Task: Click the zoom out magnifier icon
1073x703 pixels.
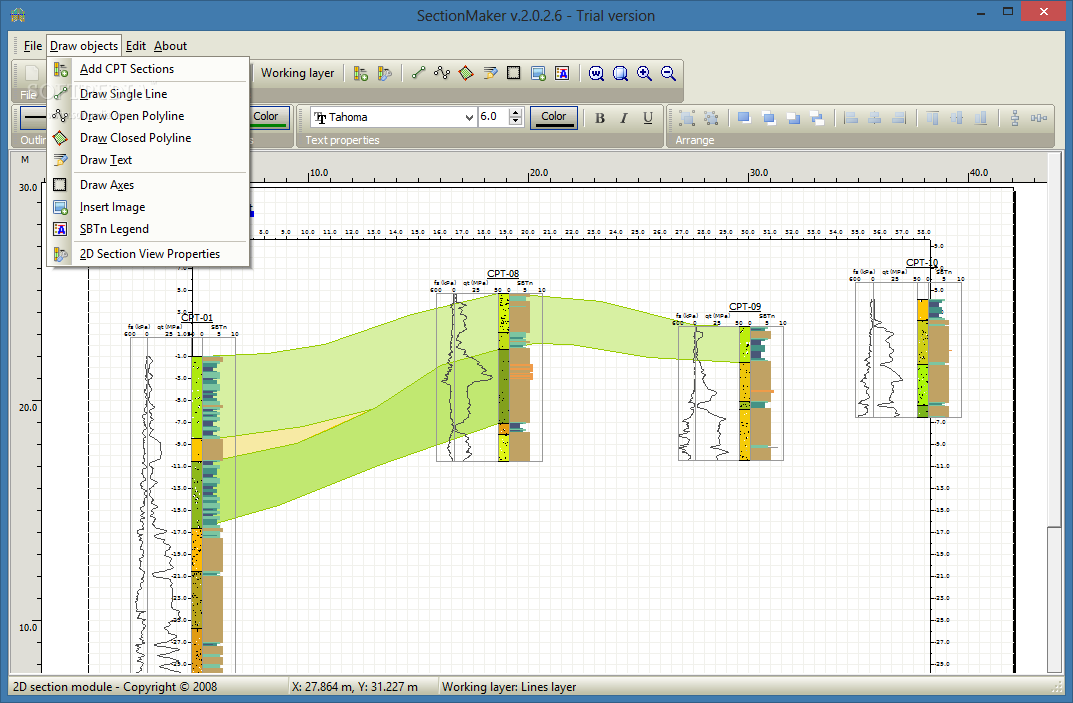Action: click(668, 73)
